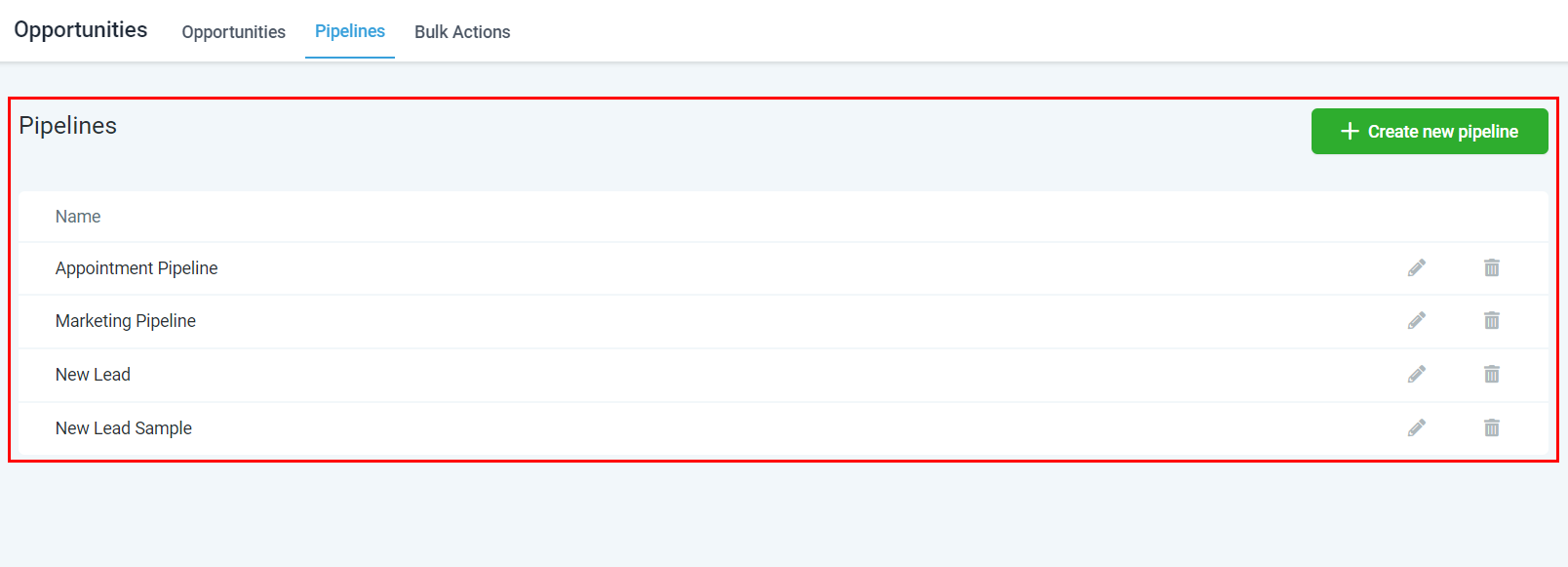
Task: Click the Name column header
Action: 78,217
